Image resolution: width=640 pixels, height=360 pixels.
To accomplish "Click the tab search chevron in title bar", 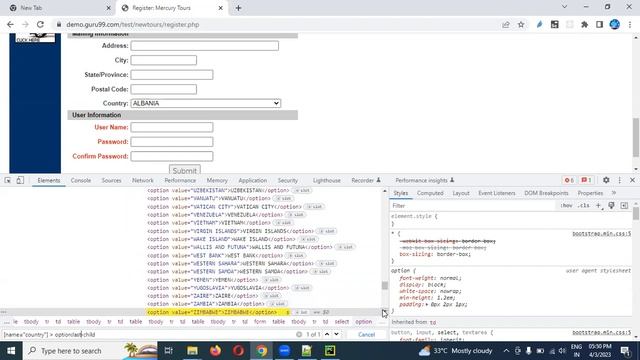I will [564, 7].
